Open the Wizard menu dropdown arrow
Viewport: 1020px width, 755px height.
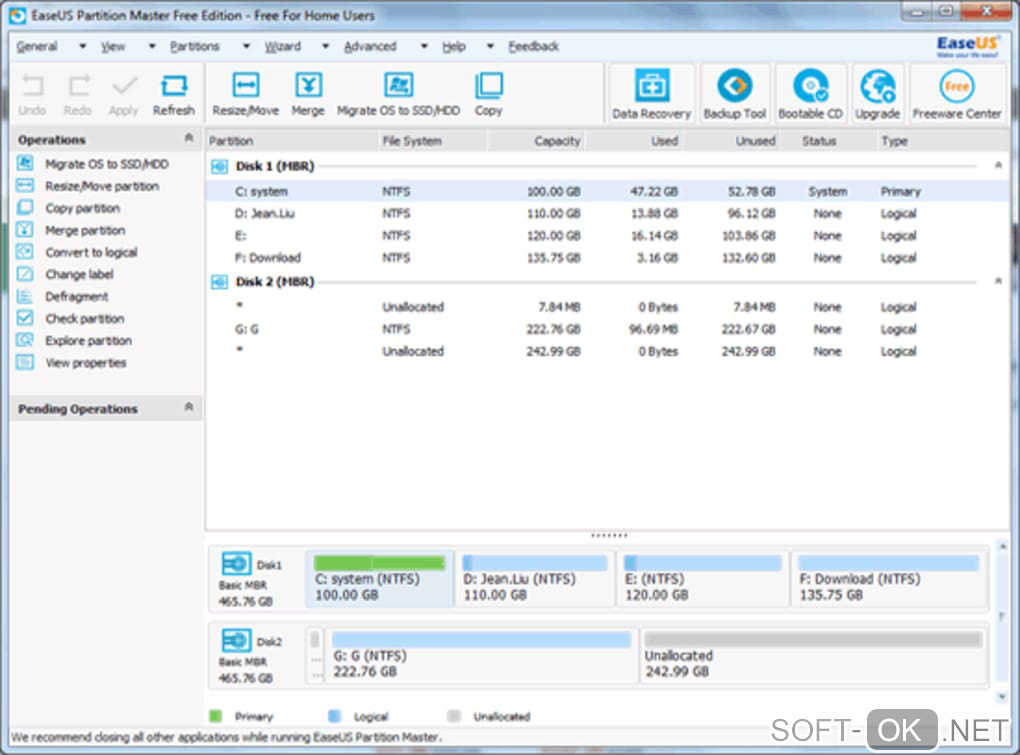click(325, 46)
